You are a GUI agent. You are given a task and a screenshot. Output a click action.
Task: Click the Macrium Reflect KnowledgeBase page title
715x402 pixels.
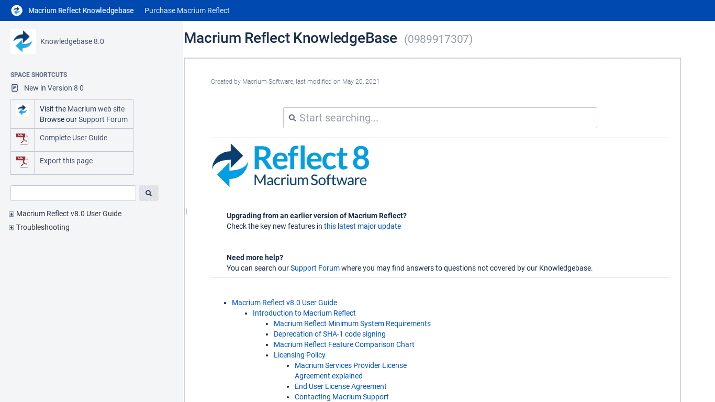pos(290,38)
